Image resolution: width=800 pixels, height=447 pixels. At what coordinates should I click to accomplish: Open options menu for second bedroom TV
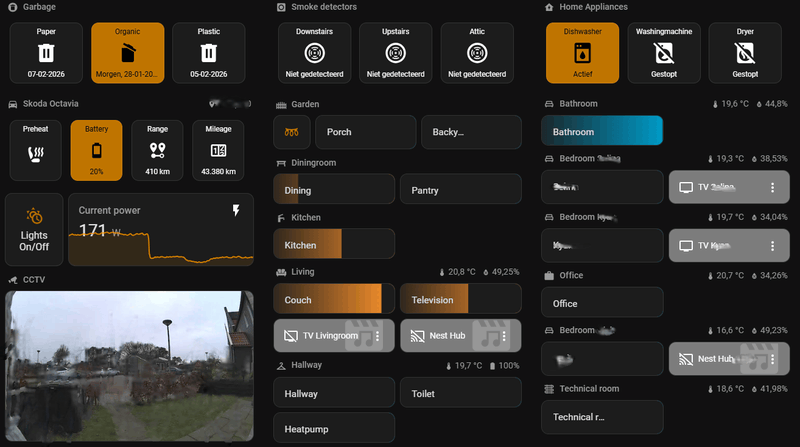pos(772,246)
